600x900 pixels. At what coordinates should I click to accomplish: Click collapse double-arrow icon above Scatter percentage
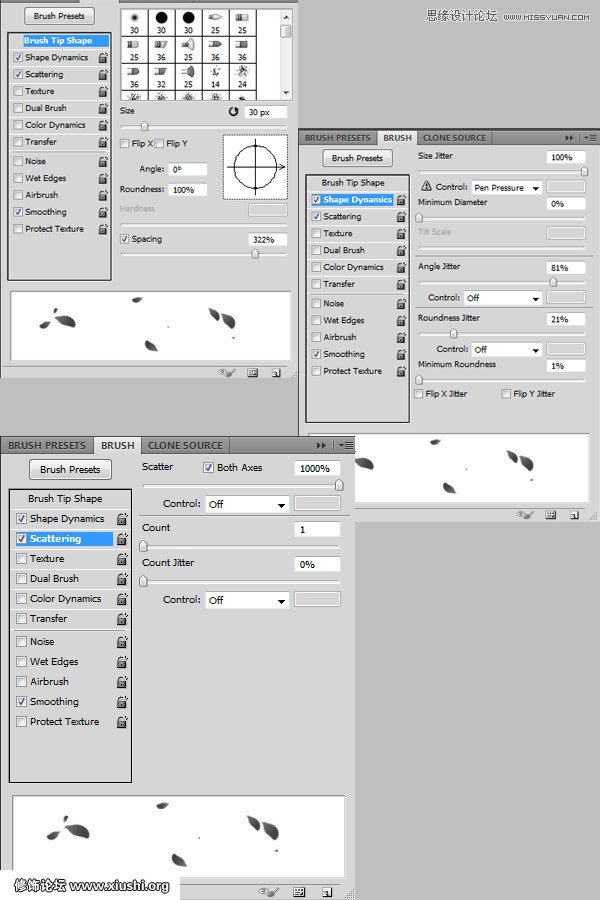click(x=321, y=445)
